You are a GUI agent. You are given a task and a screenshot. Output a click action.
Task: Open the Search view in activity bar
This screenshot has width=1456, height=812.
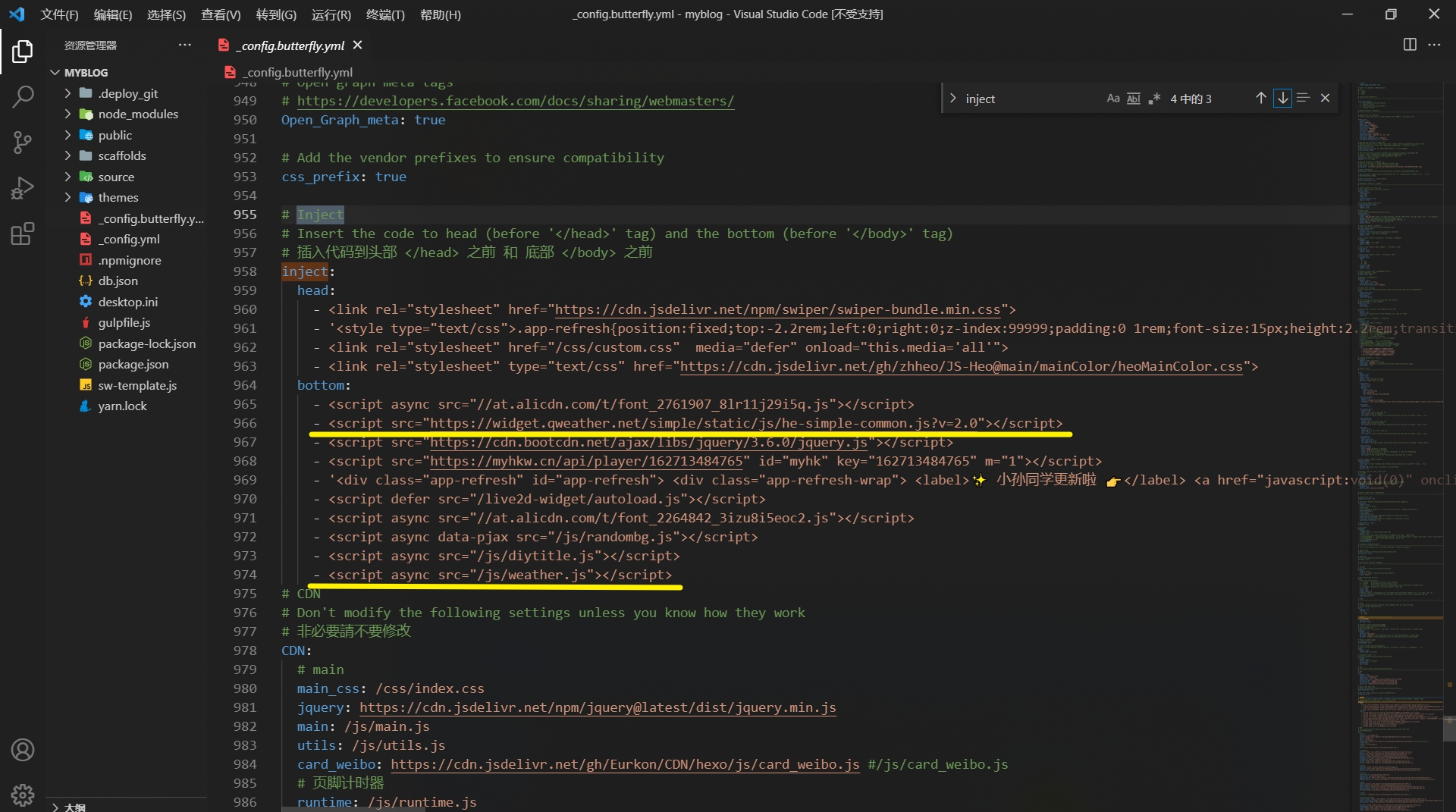[x=23, y=97]
